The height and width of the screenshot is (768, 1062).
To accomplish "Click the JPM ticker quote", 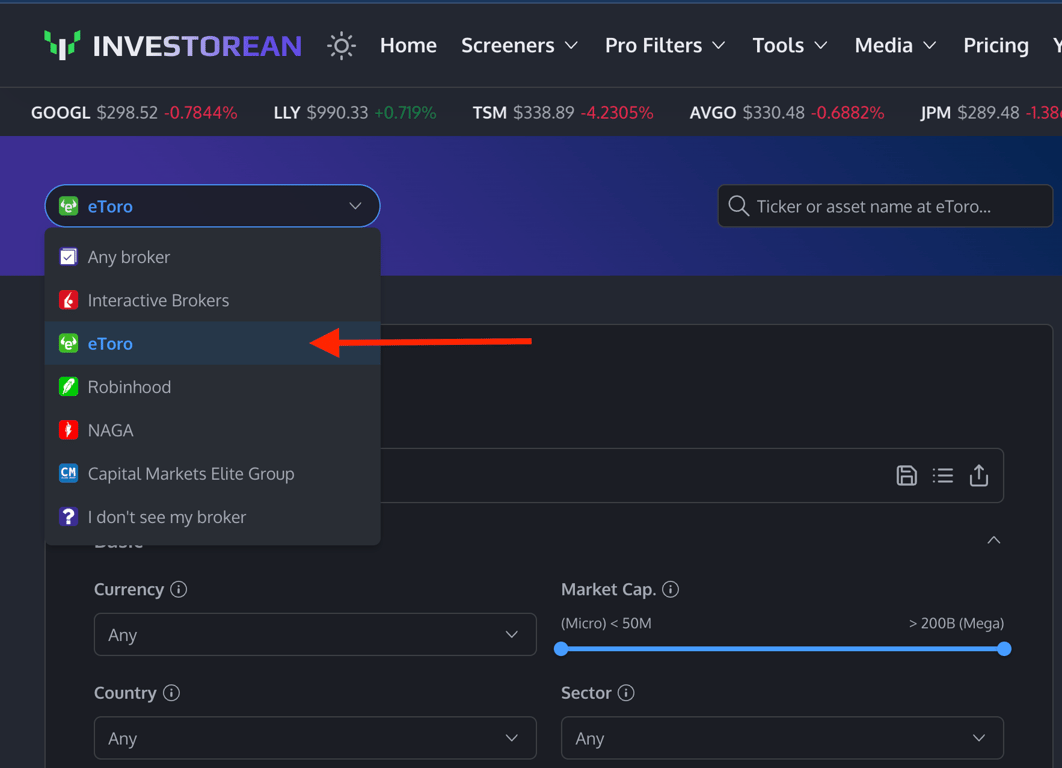I will click(x=991, y=112).
